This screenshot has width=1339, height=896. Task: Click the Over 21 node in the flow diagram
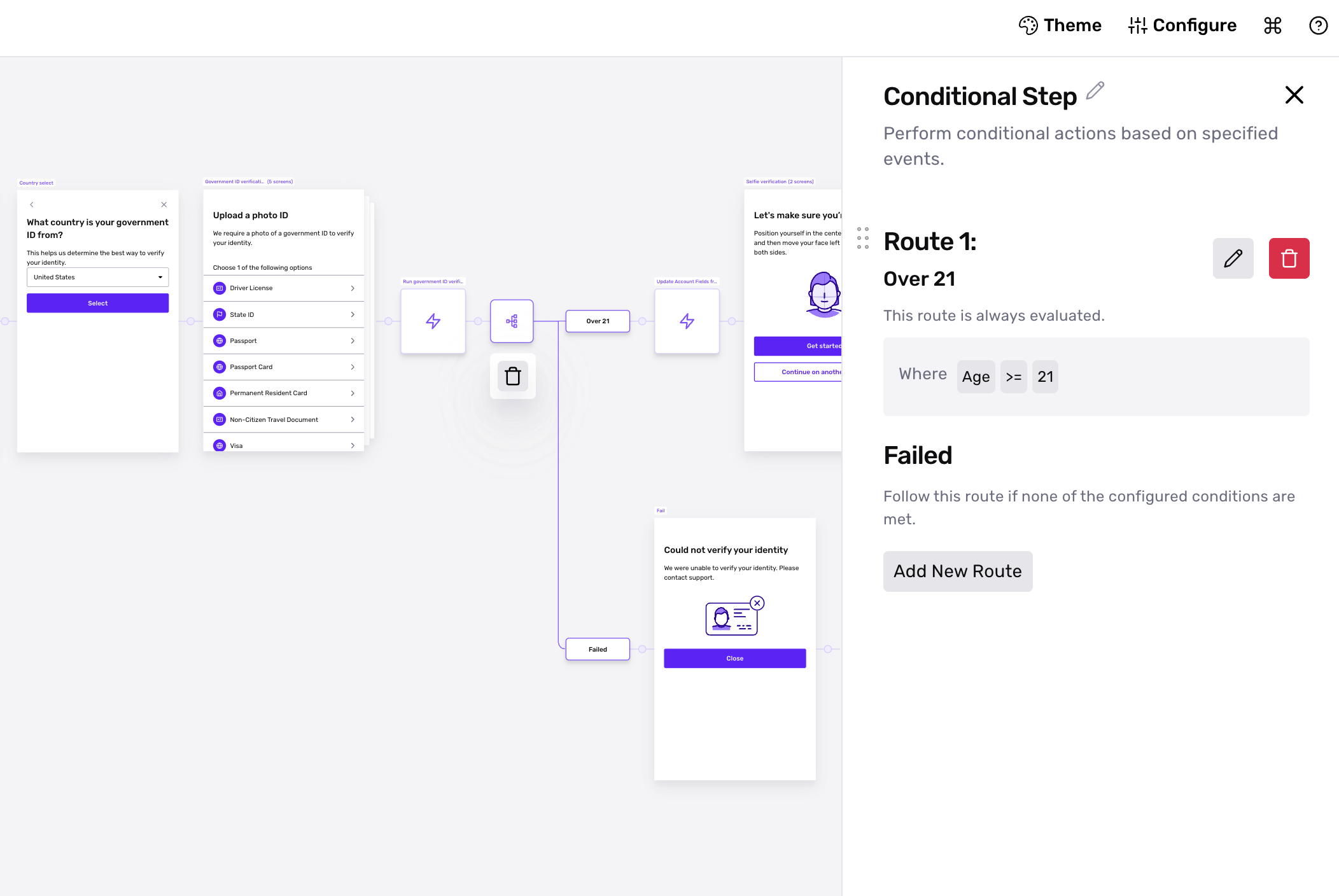(598, 320)
